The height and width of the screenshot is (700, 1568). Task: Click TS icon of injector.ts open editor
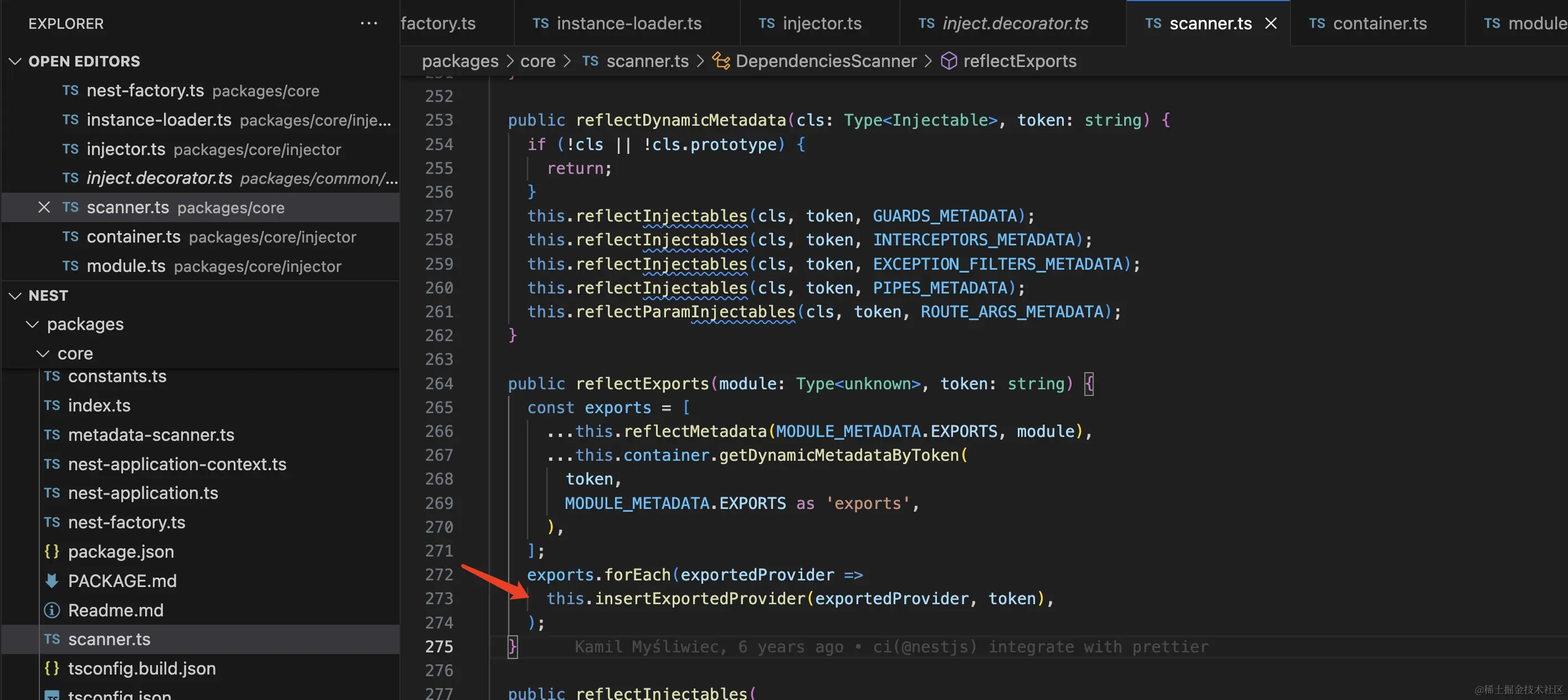click(70, 149)
